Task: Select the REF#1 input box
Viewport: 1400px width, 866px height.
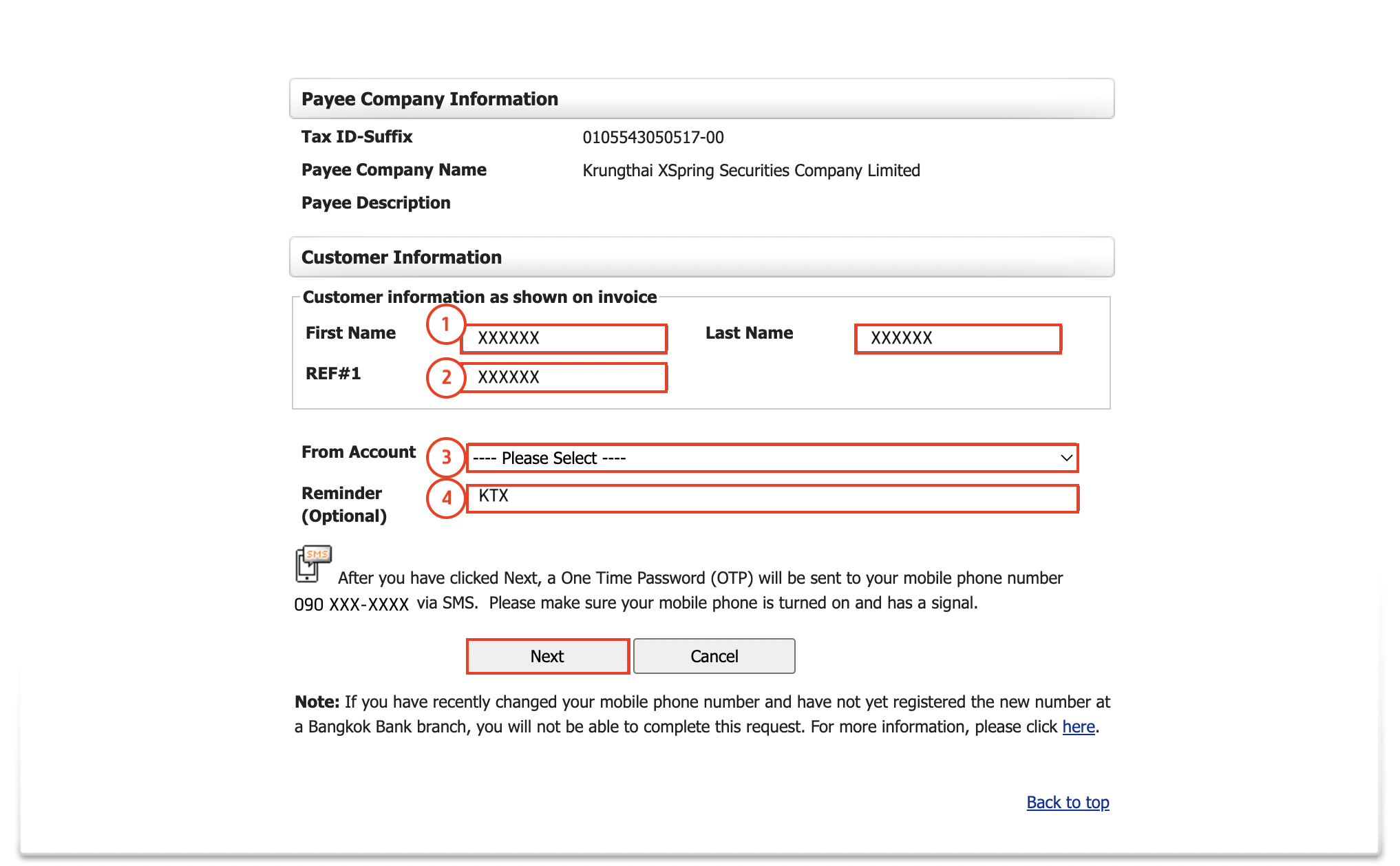Action: pos(564,378)
